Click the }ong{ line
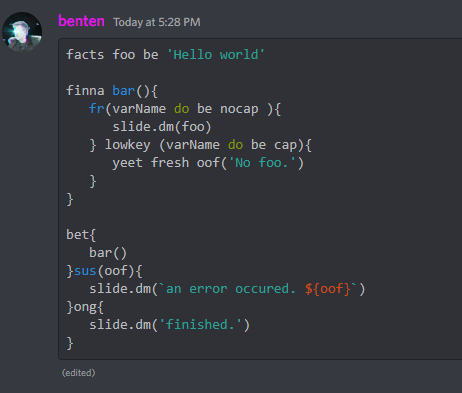This screenshot has height=393, width=462. 85,307
